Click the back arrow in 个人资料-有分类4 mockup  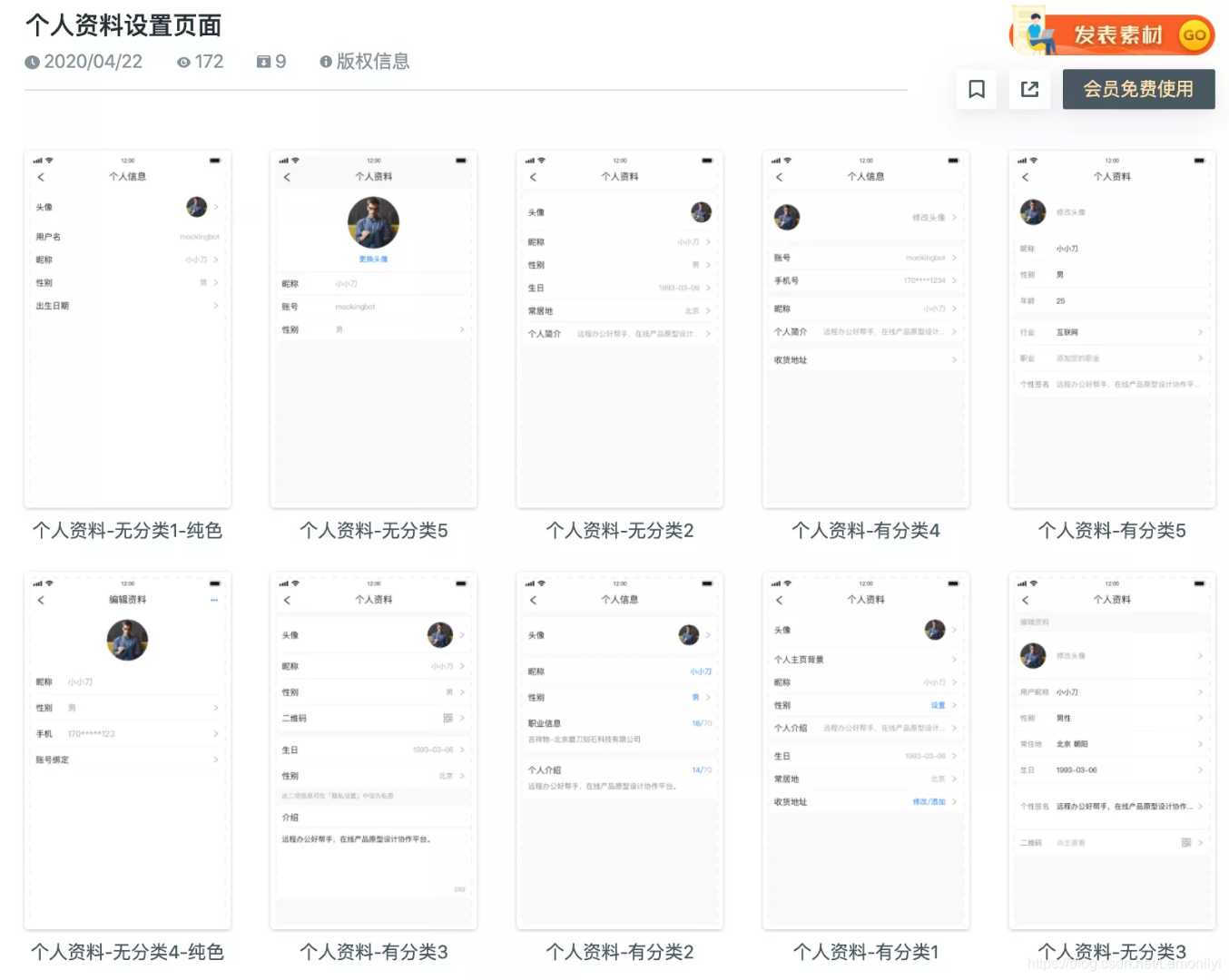point(779,177)
